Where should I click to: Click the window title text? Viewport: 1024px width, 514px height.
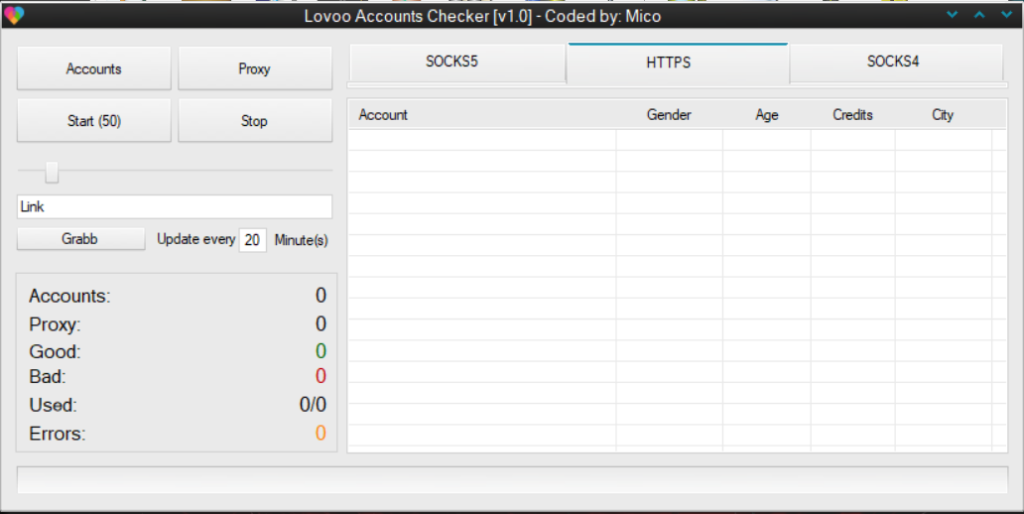[483, 16]
